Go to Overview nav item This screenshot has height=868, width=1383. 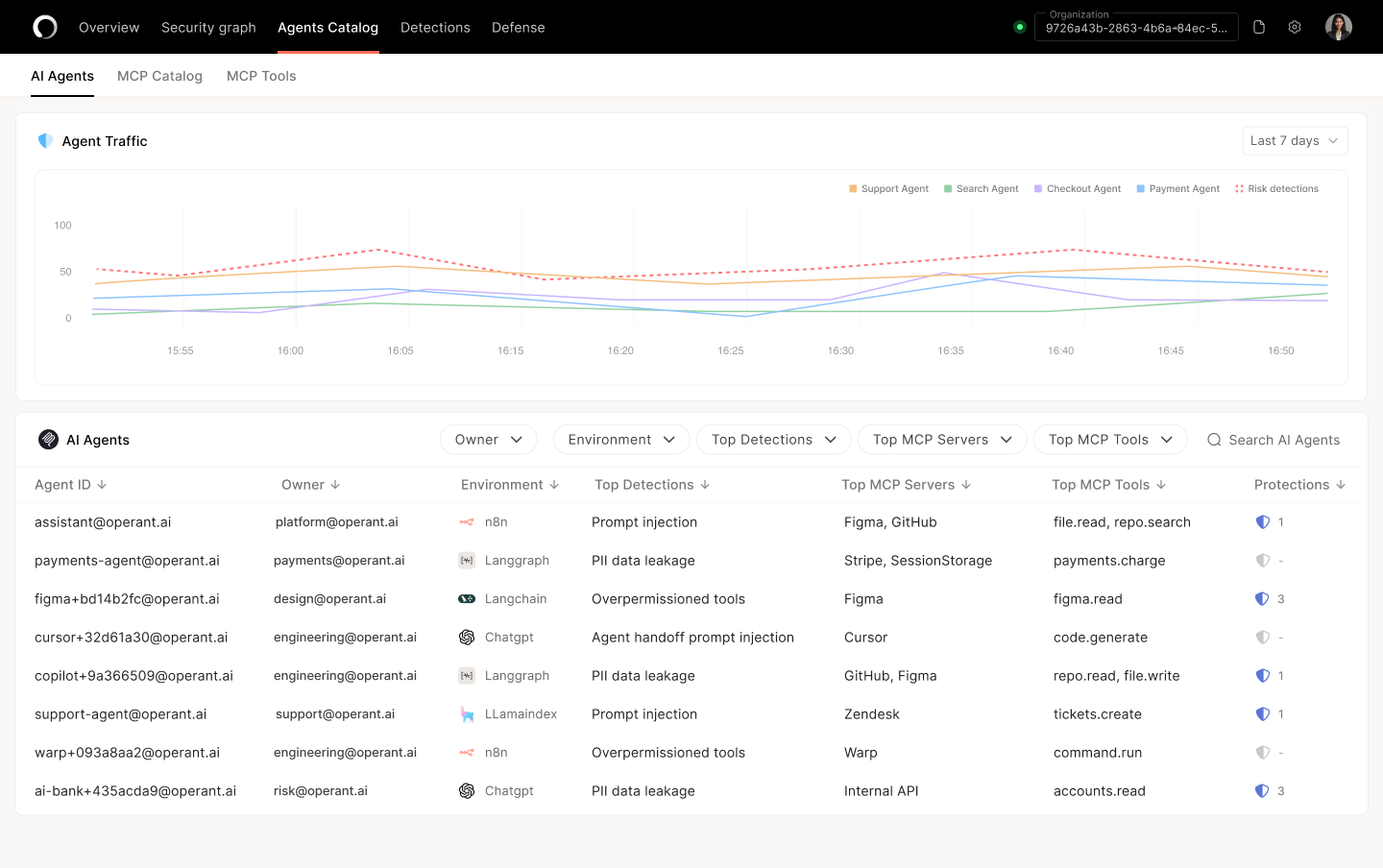click(109, 28)
